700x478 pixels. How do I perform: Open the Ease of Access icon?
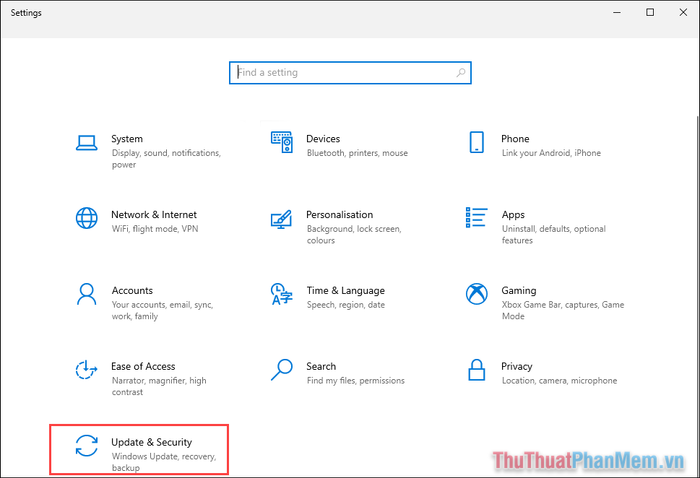click(x=86, y=370)
